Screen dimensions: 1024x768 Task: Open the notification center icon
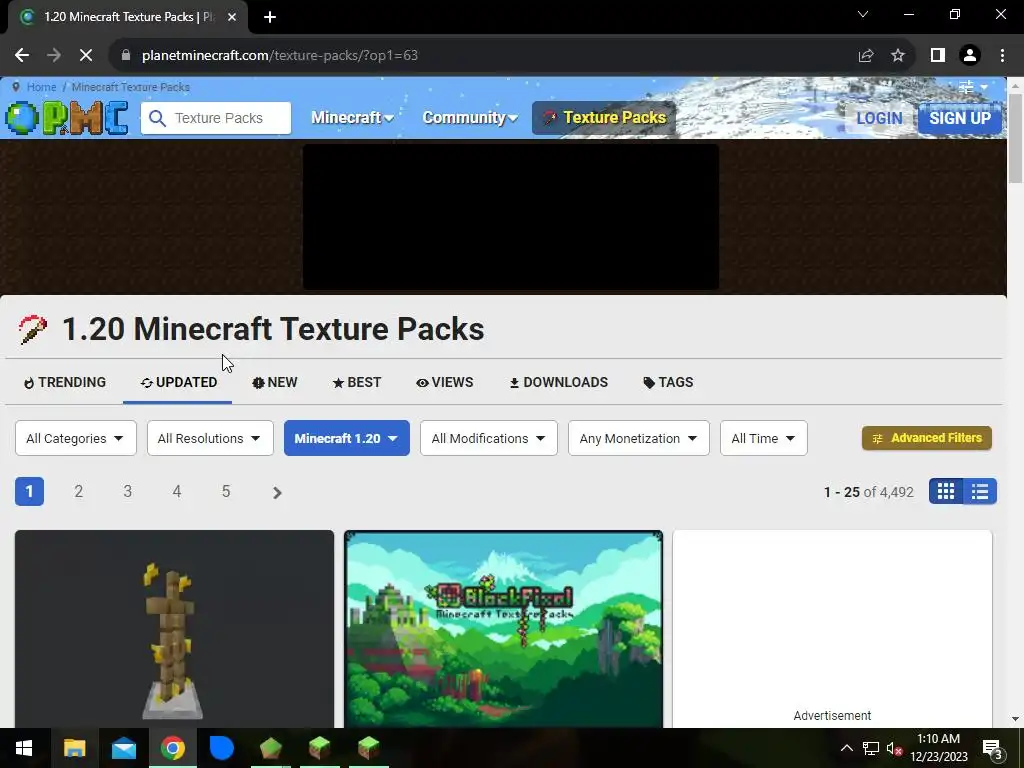point(992,748)
